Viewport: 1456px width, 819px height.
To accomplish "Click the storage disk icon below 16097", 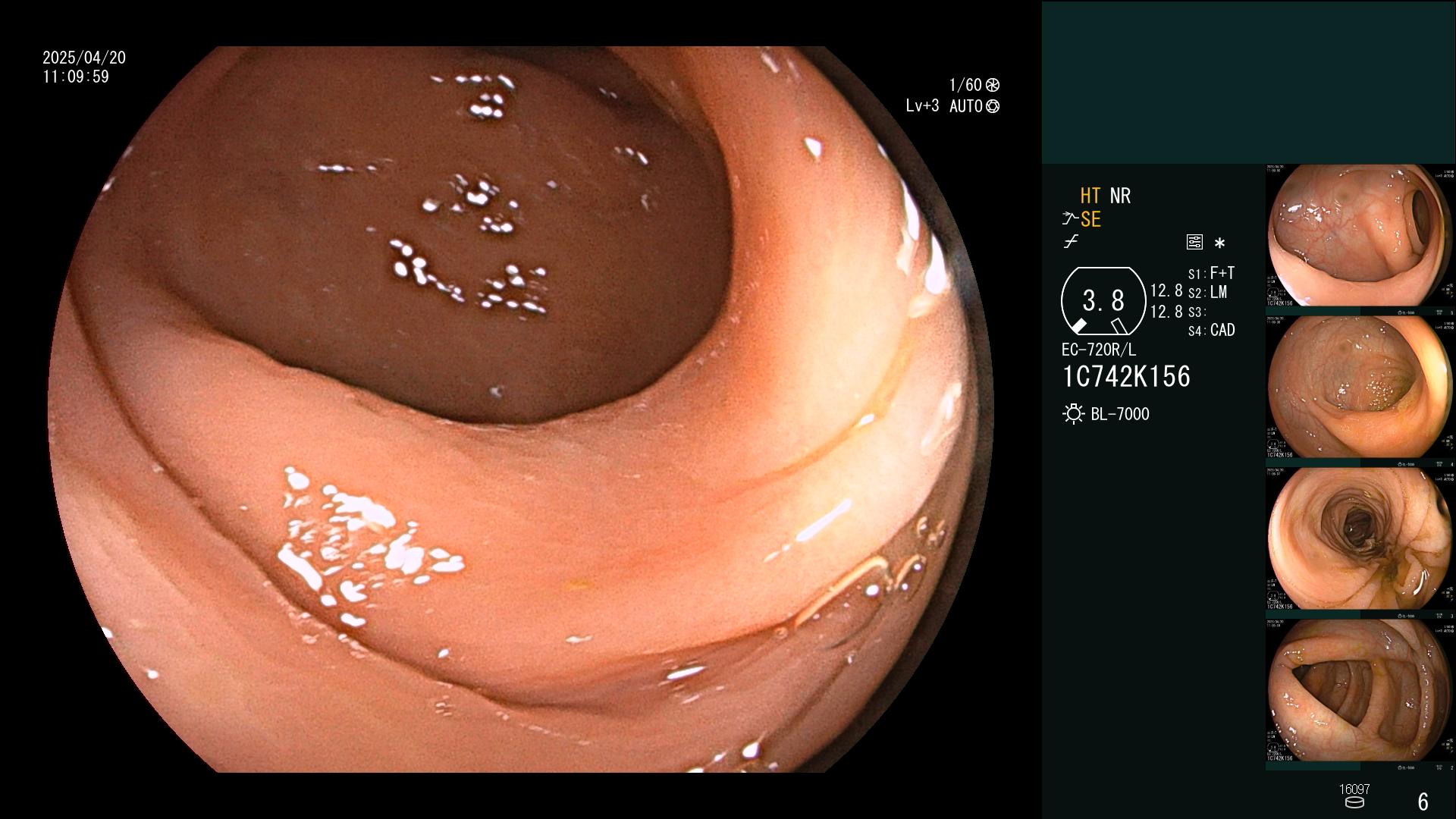I will click(1354, 802).
